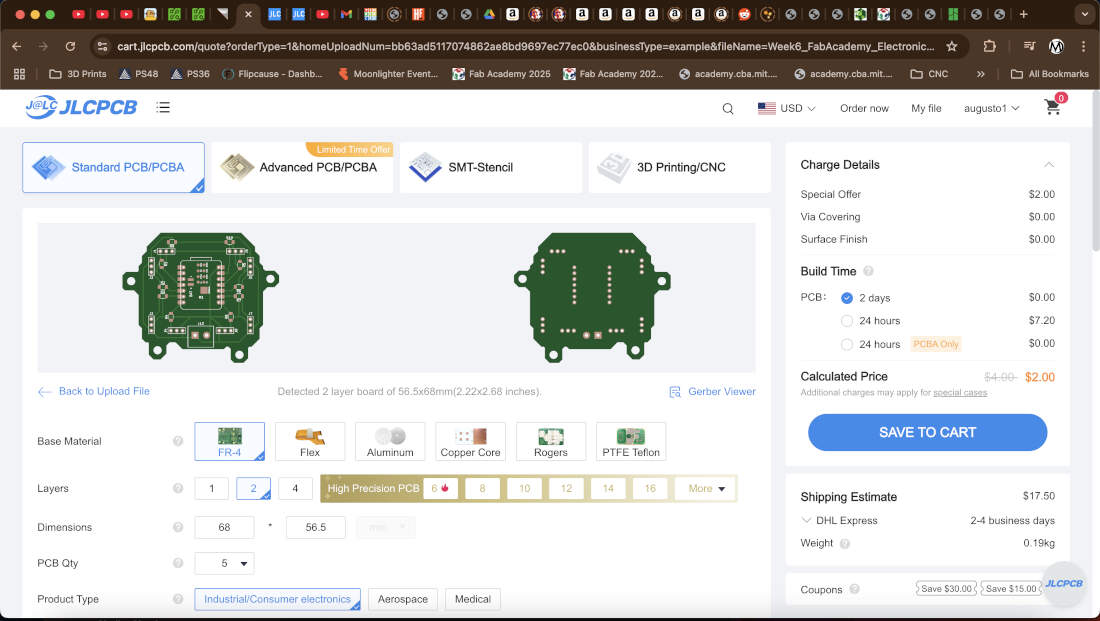
Task: Open the media control icon in toolbar
Action: click(x=1029, y=46)
